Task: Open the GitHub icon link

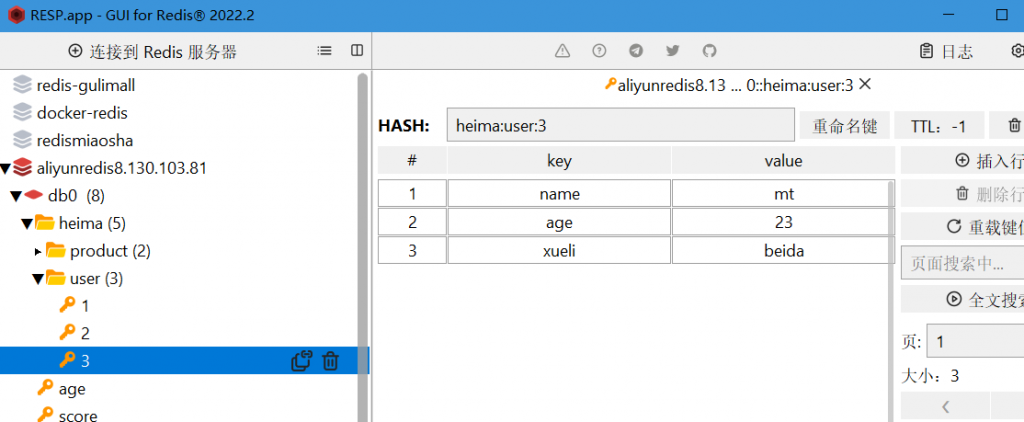Action: (709, 51)
